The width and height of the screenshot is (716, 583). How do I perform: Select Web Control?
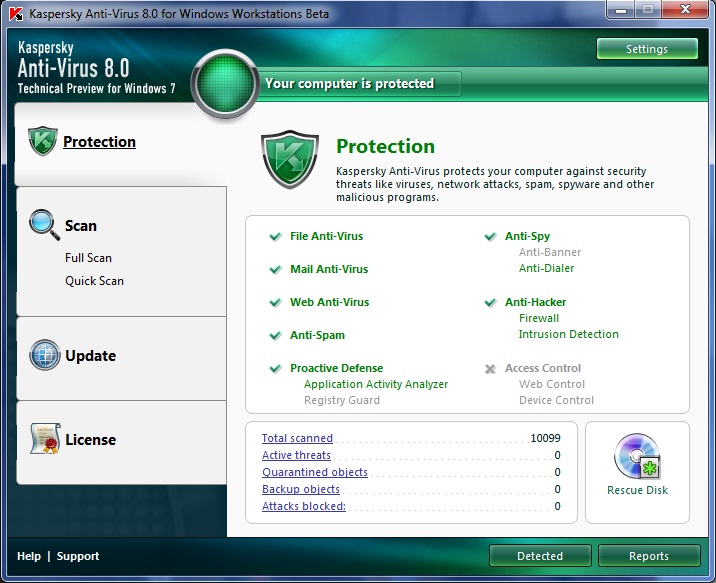point(552,384)
